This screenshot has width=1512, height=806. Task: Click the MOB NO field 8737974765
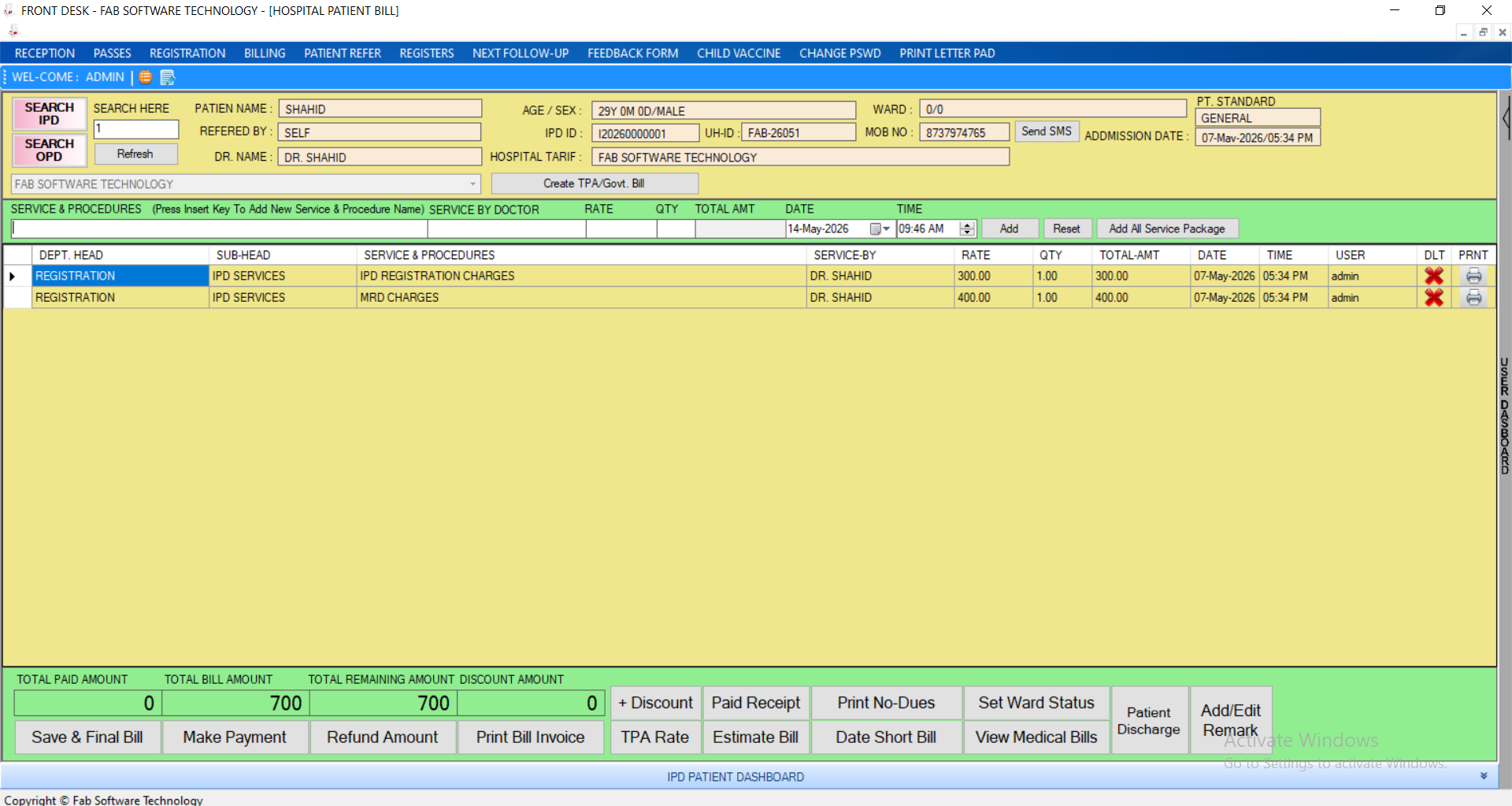965,132
